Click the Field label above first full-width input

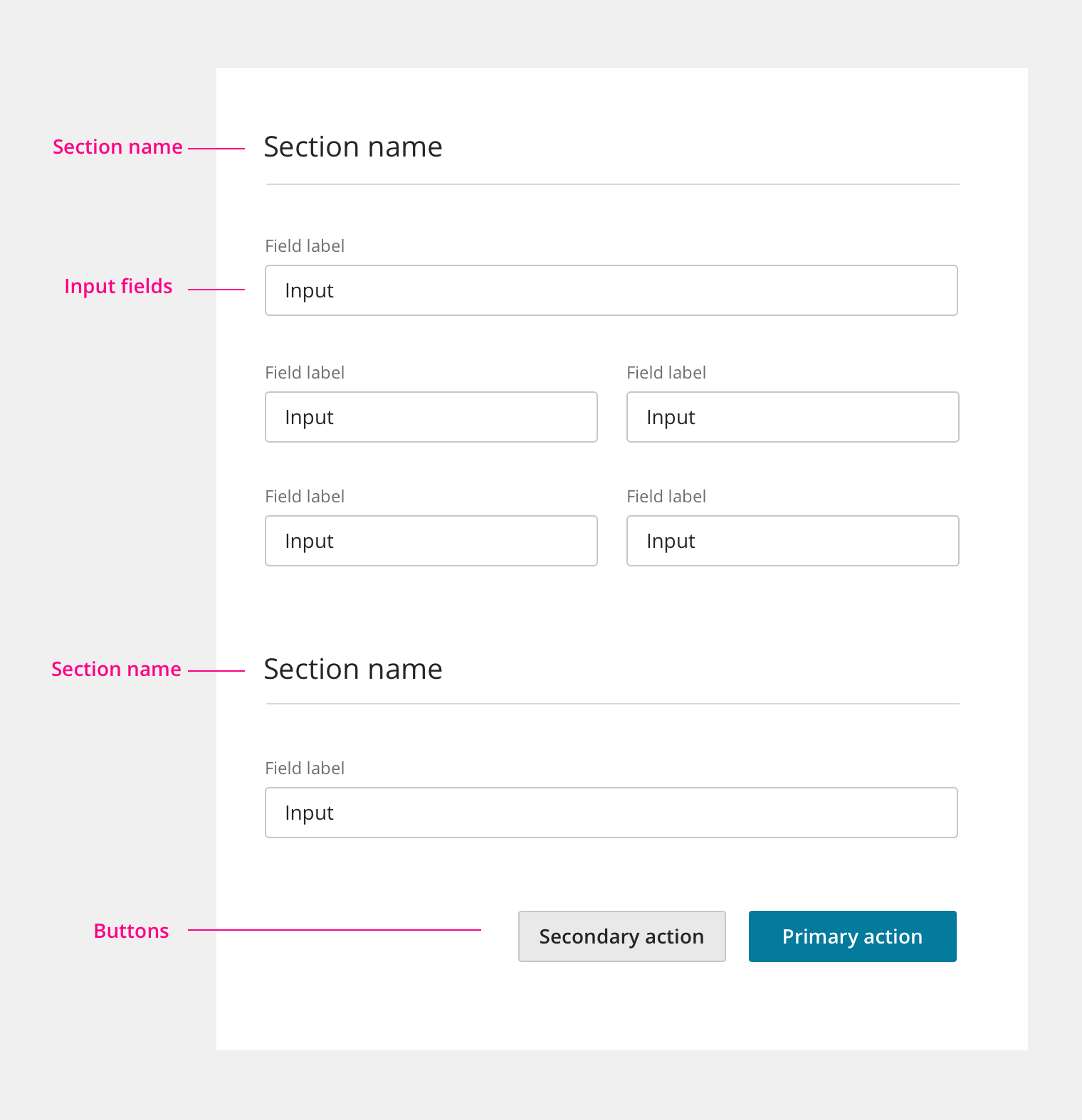(x=305, y=246)
